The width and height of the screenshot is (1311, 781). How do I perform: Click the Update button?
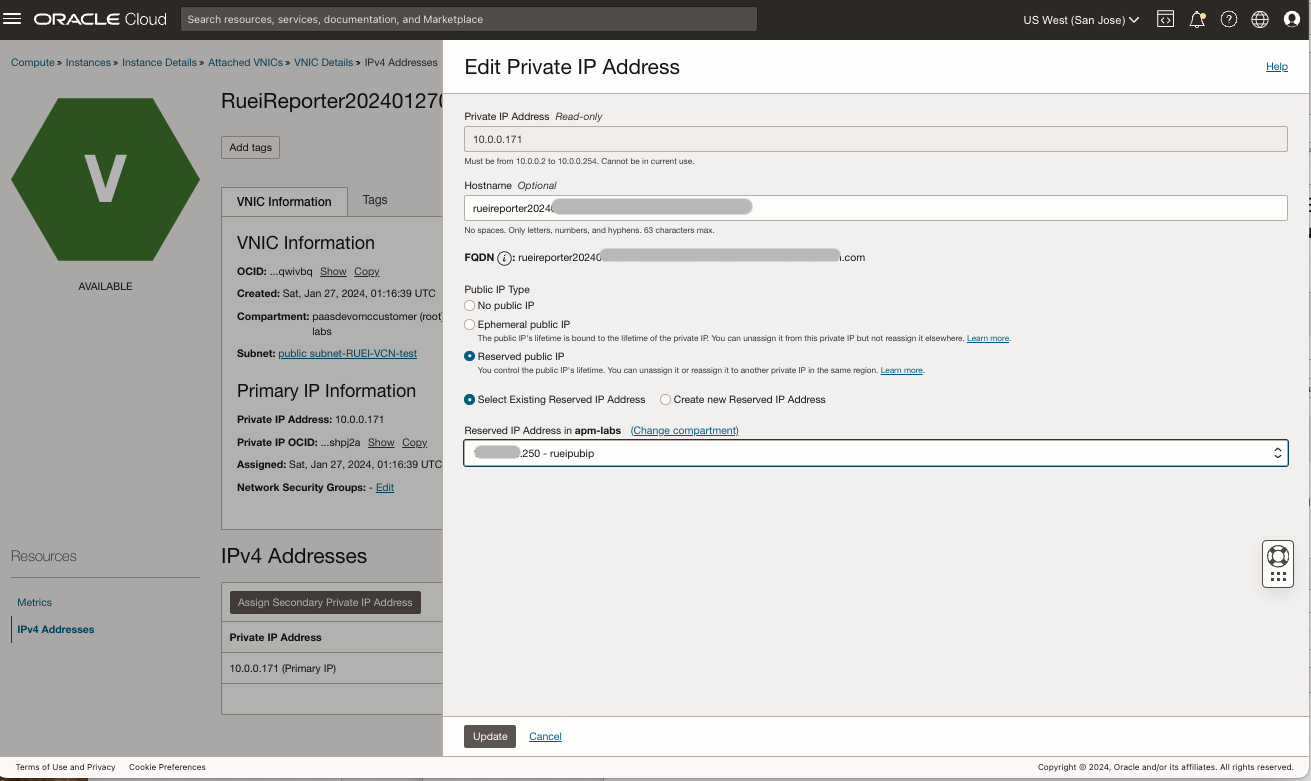tap(490, 736)
